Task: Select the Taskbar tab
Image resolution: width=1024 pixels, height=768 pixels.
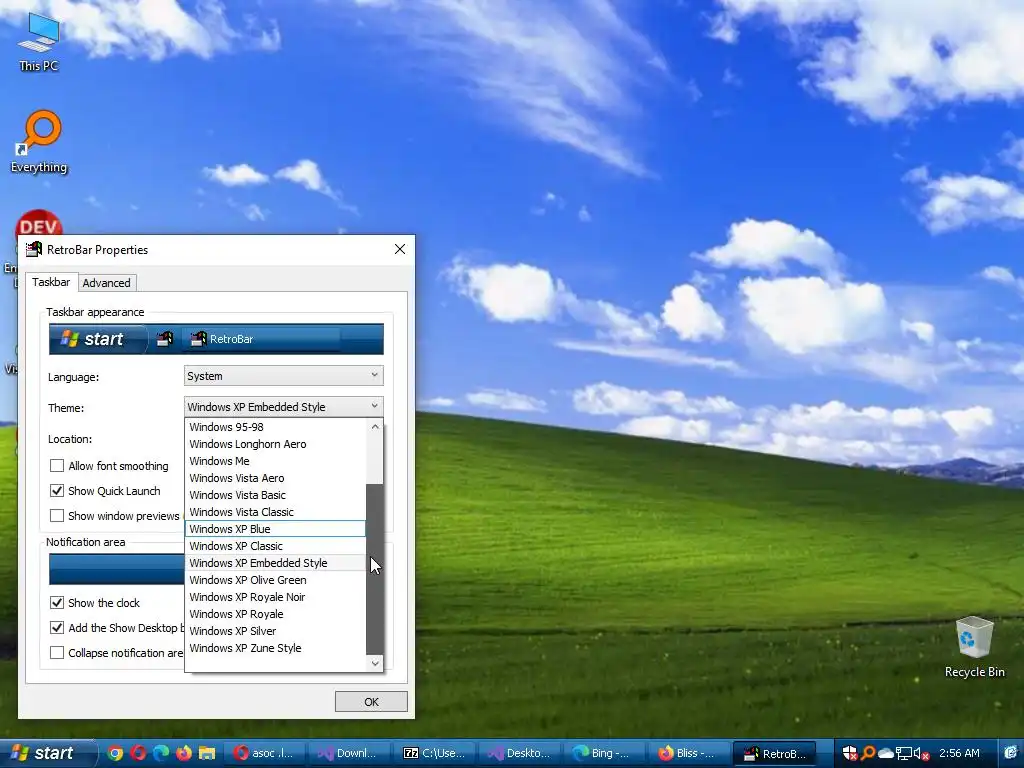Action: [51, 281]
